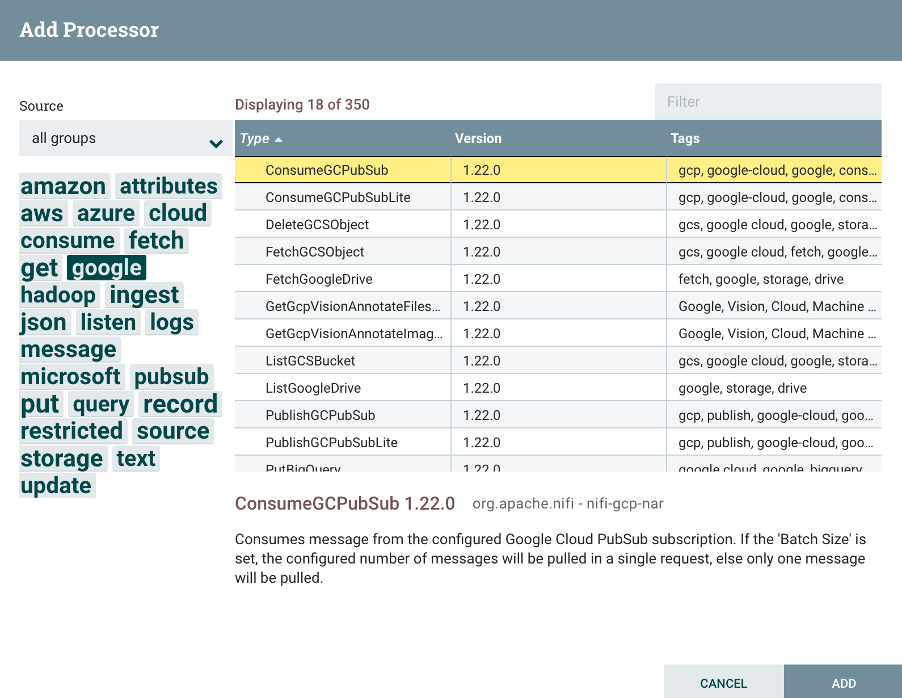Select the 'amazon' tag
The image size is (902, 698).
click(x=63, y=186)
